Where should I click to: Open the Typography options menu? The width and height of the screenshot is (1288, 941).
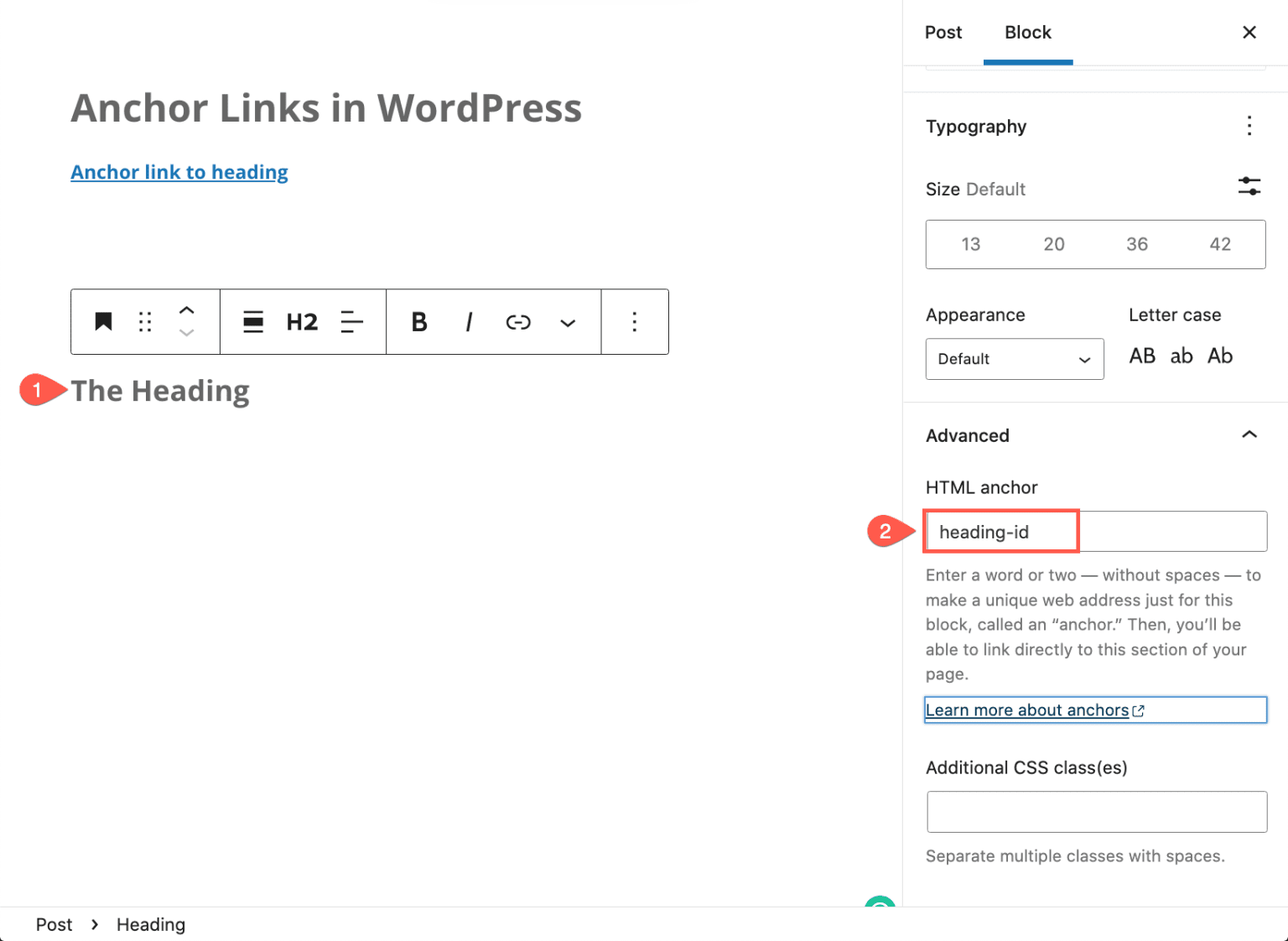point(1249,126)
